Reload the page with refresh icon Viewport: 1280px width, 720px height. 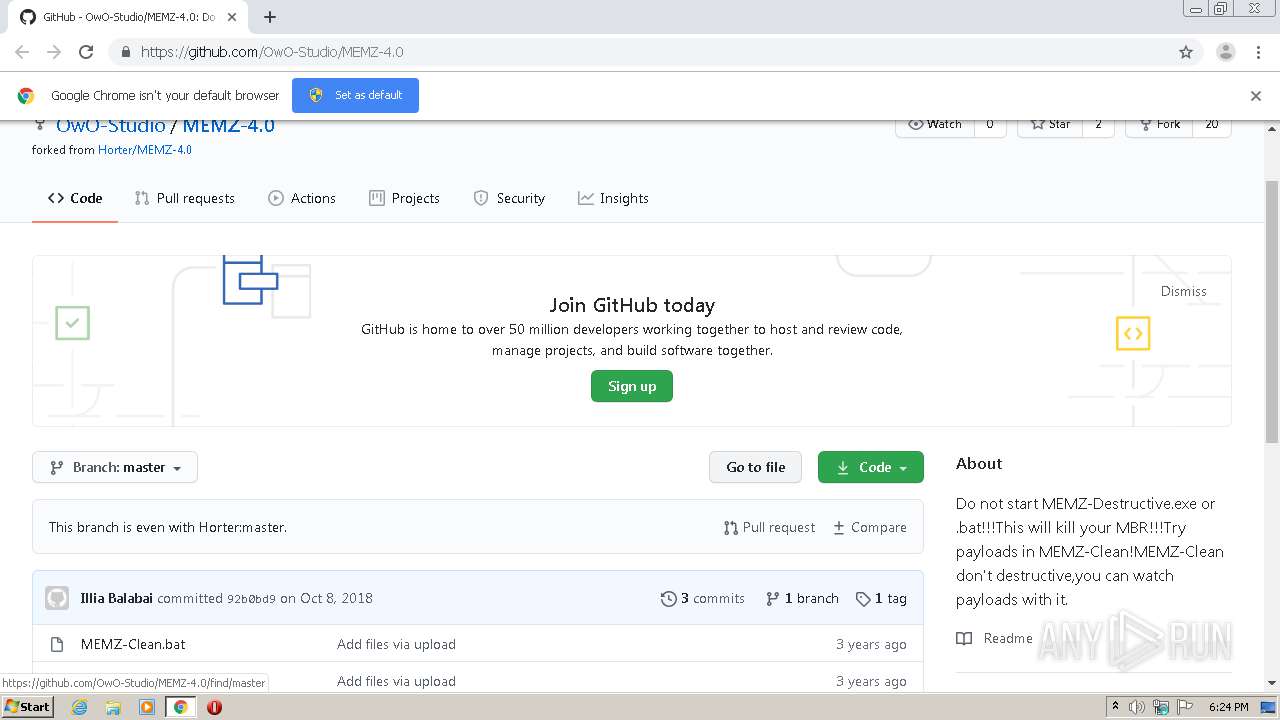click(x=86, y=52)
